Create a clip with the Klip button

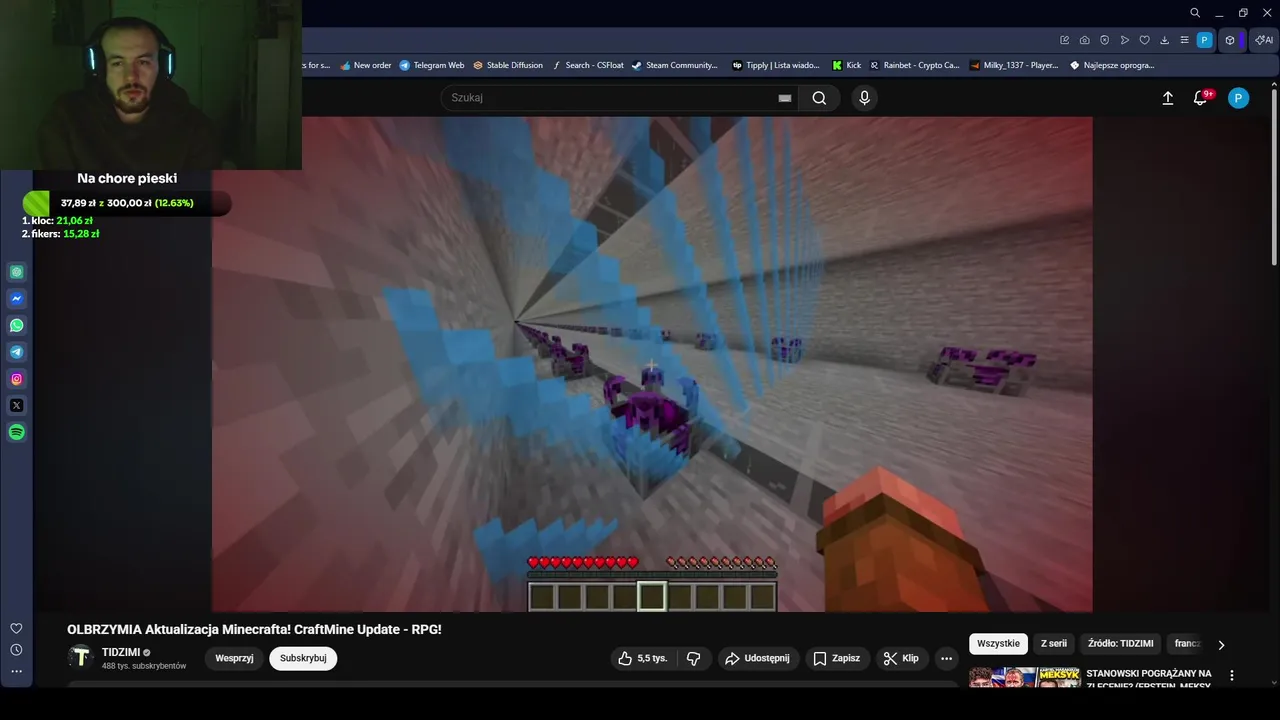pyautogui.click(x=900, y=658)
